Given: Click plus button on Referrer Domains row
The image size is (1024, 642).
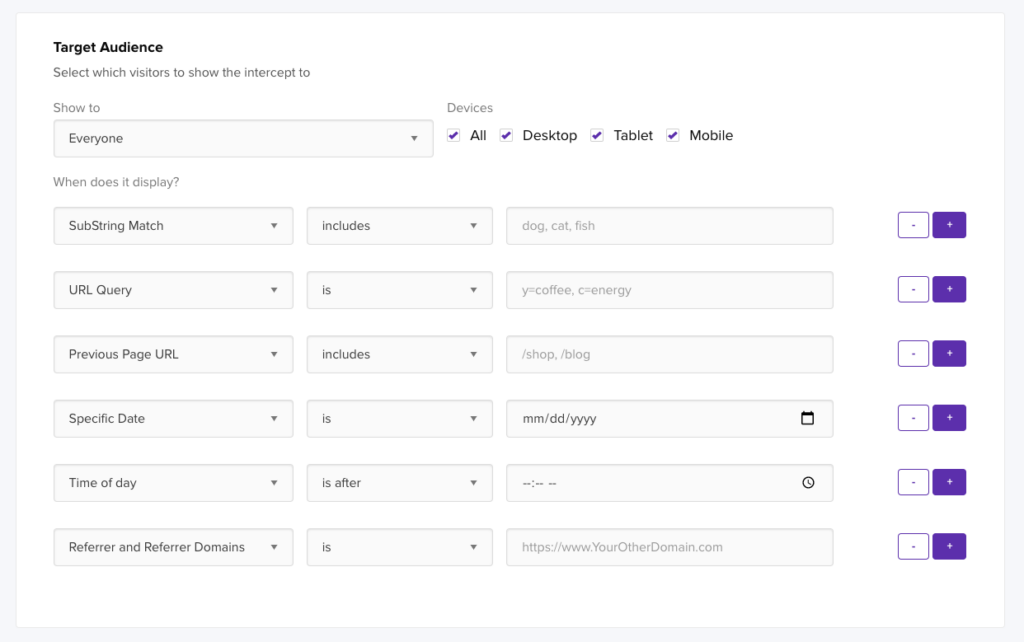Looking at the screenshot, I should 949,547.
